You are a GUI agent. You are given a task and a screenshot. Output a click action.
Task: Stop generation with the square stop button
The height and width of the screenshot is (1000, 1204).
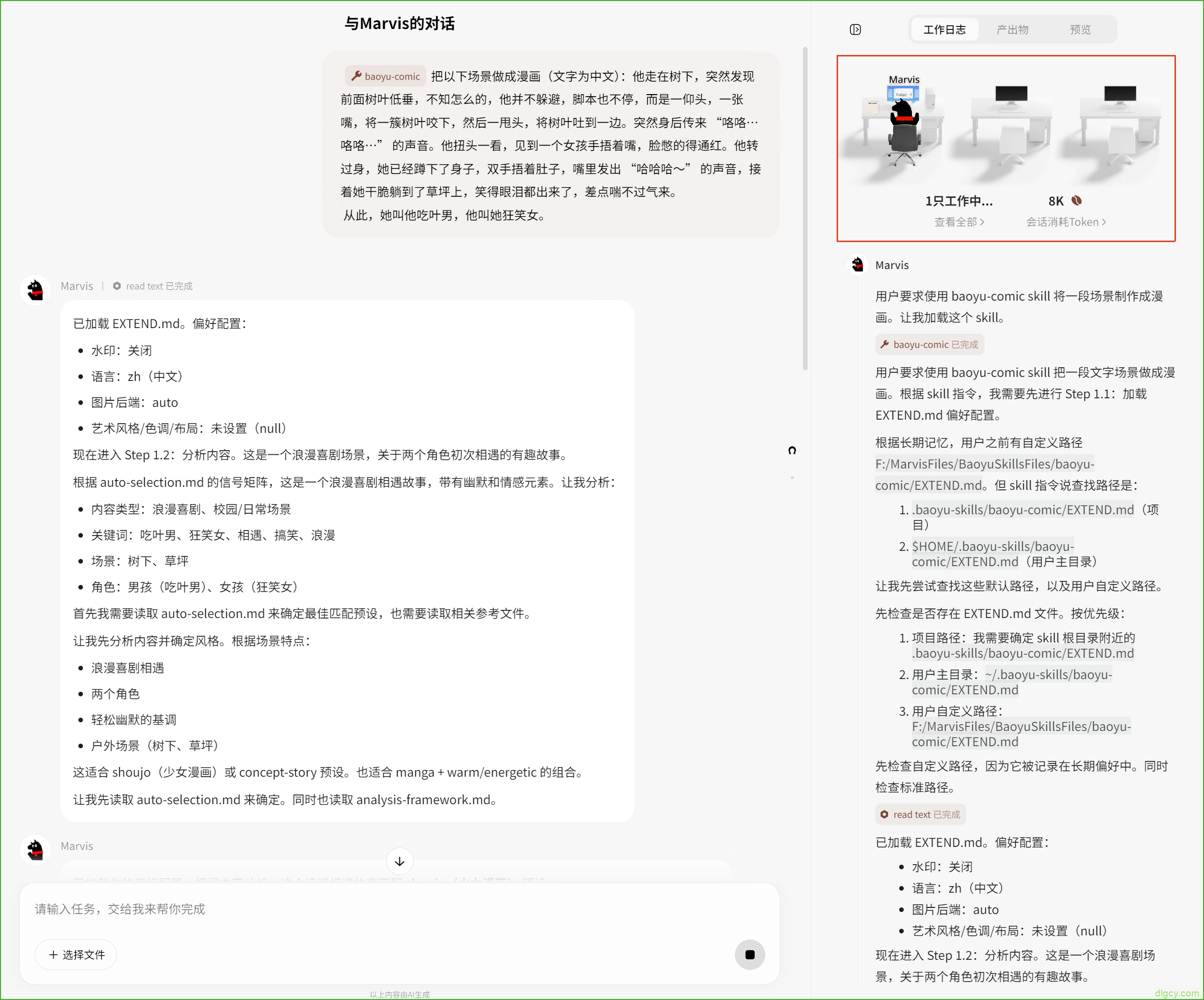(x=750, y=955)
